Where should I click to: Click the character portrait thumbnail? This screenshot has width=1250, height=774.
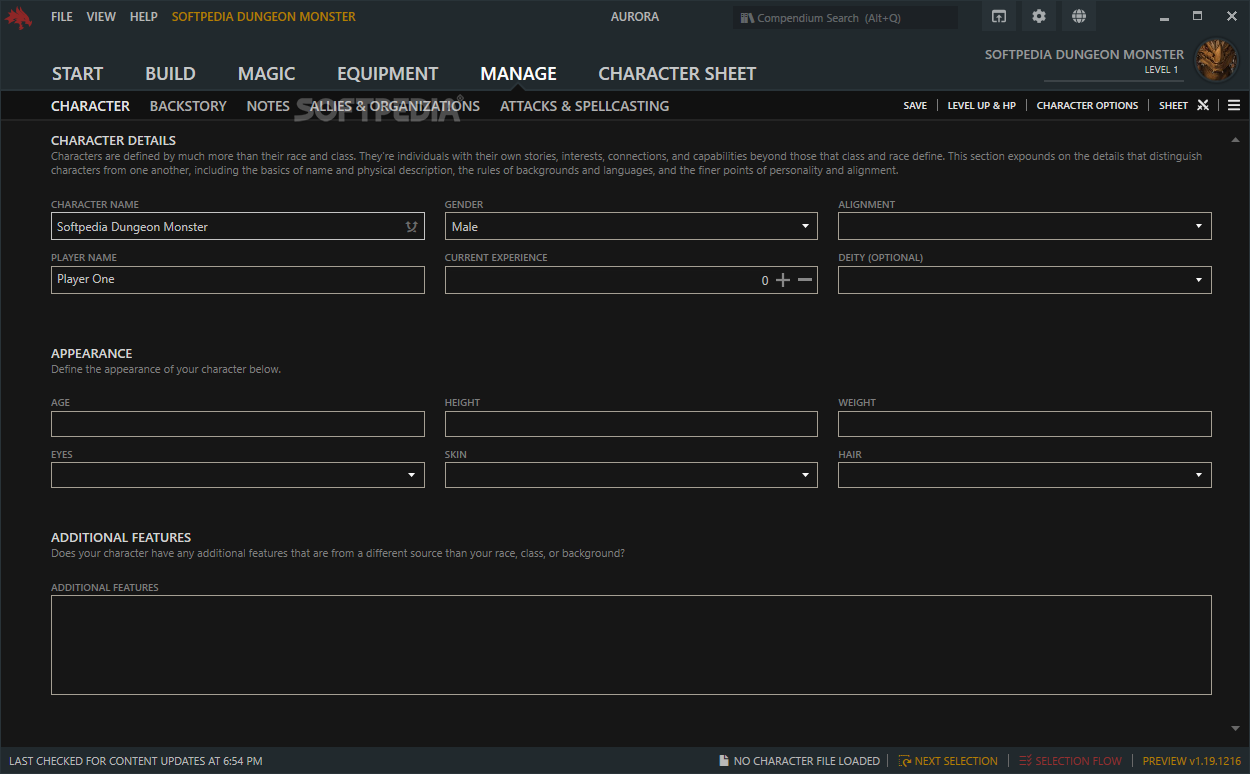click(x=1217, y=60)
